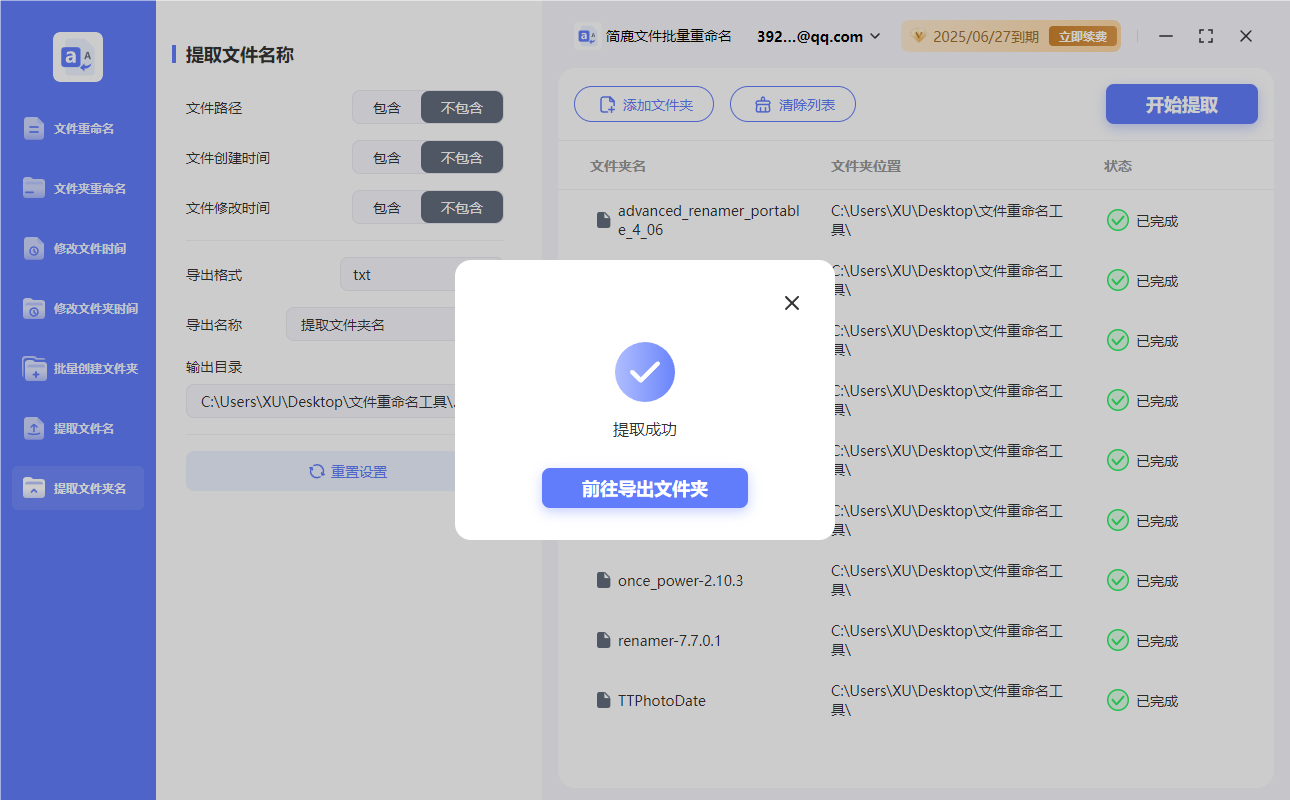The image size is (1290, 800).
Task: Set 文件创建时间 to 包含
Action: (x=387, y=157)
